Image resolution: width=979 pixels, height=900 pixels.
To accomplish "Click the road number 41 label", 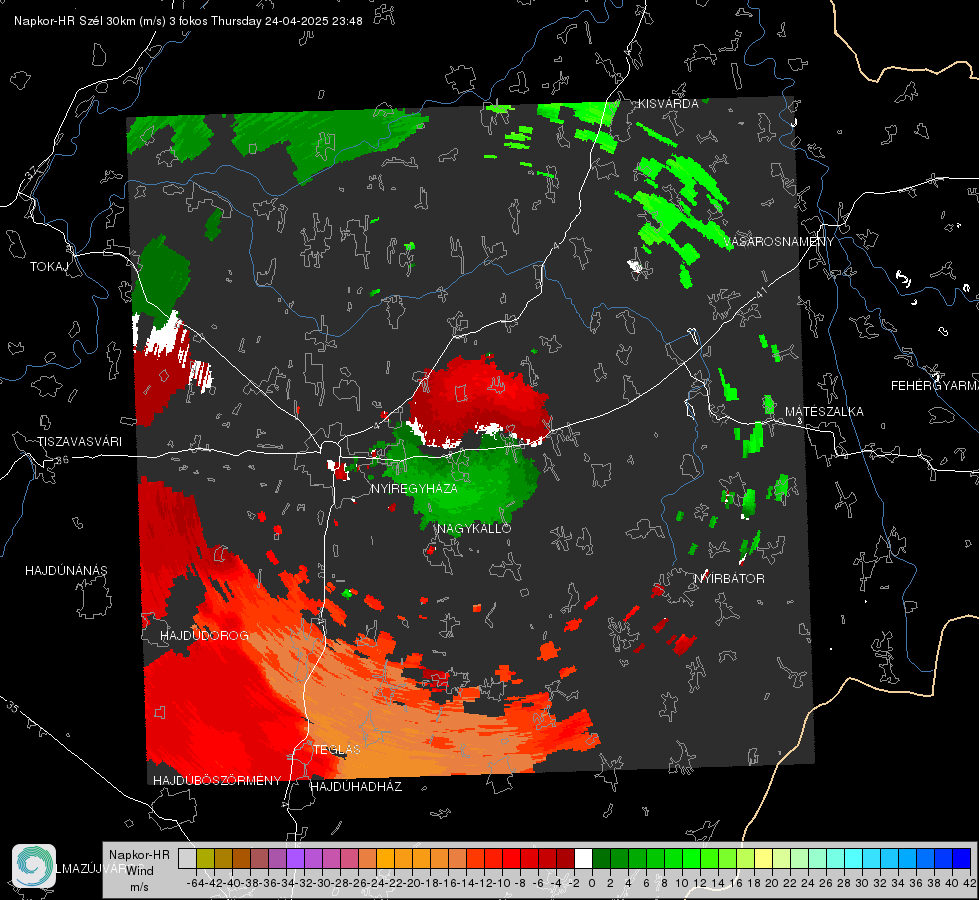I will tap(760, 292).
